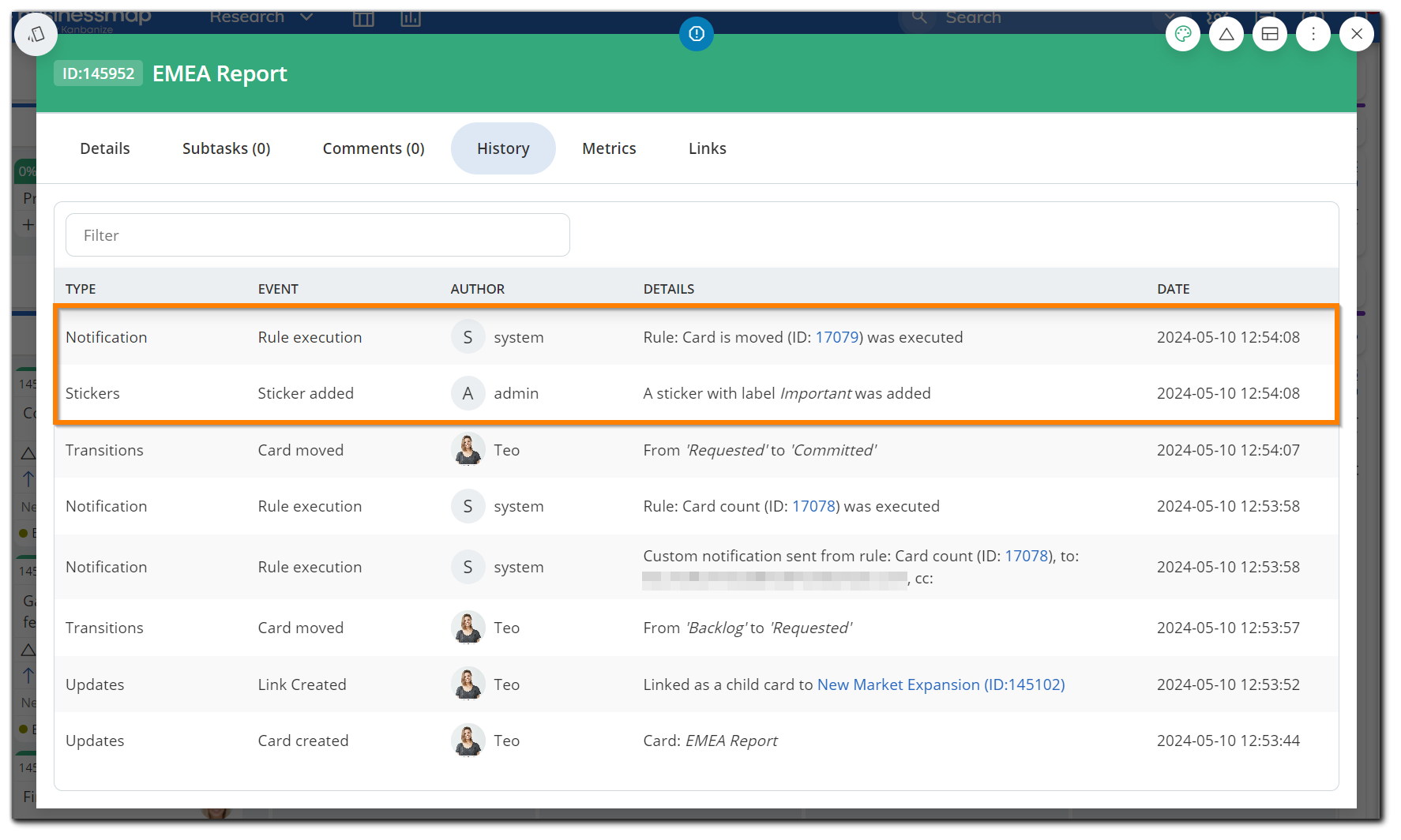1401x840 pixels.
Task: Follow the New Market Expansion (ID:145102) link
Action: pyautogui.click(x=941, y=684)
